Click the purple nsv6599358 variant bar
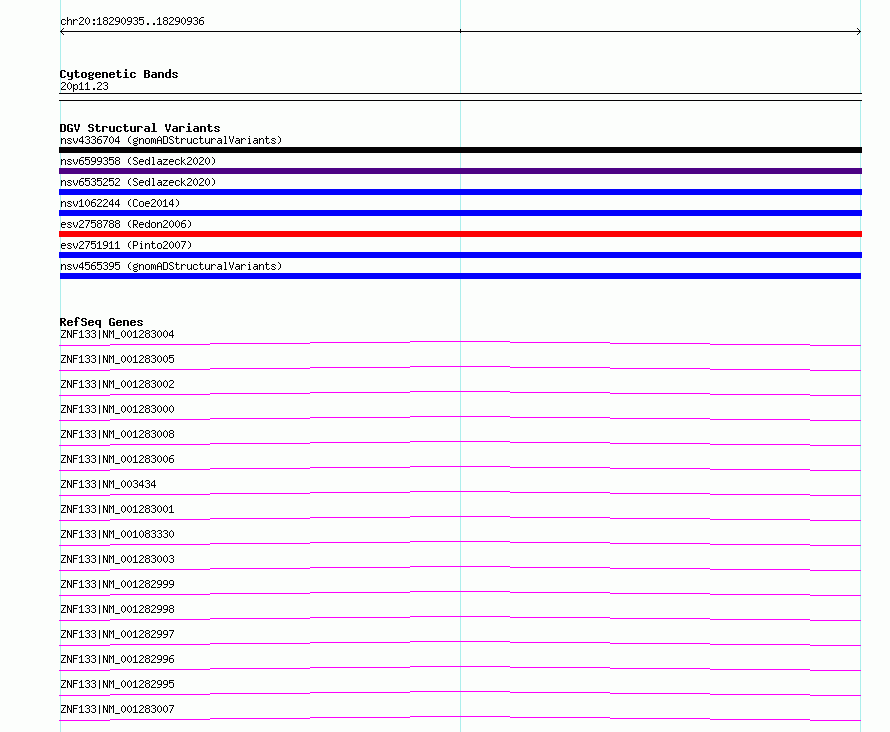Viewport: 890px width, 732px height. click(460, 171)
